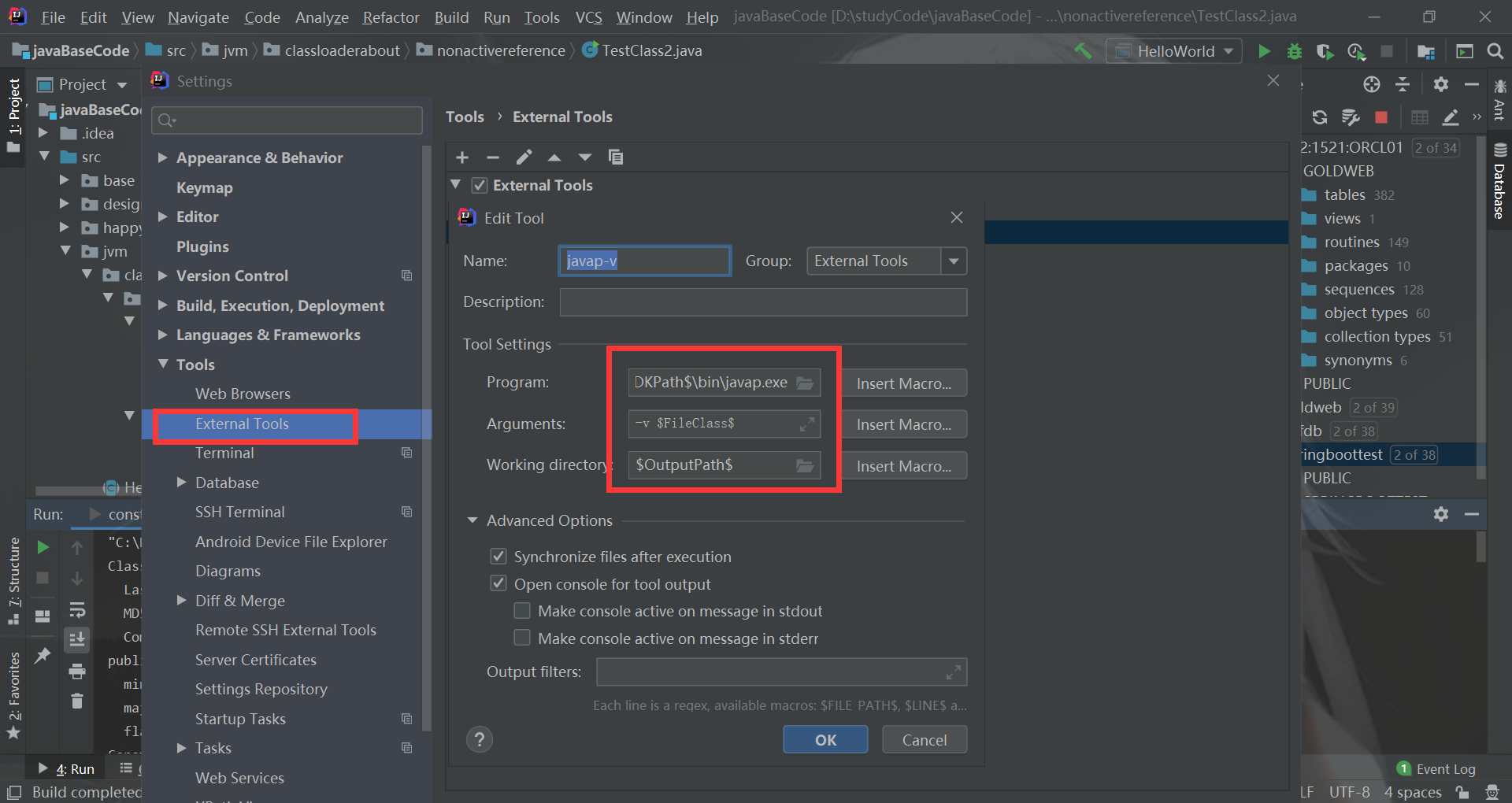Open Search Everywhere magnifier icon
Viewport: 1512px width, 803px height.
(x=1495, y=51)
